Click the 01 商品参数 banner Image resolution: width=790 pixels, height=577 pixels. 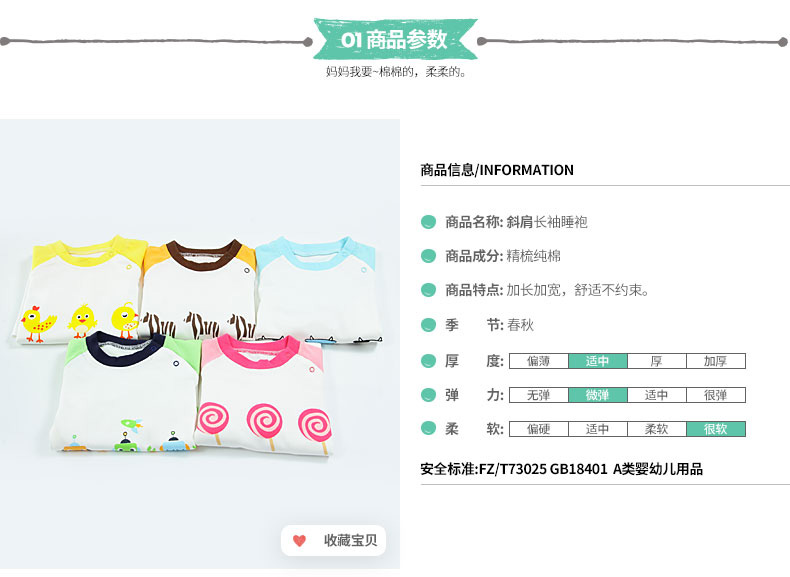pos(394,39)
